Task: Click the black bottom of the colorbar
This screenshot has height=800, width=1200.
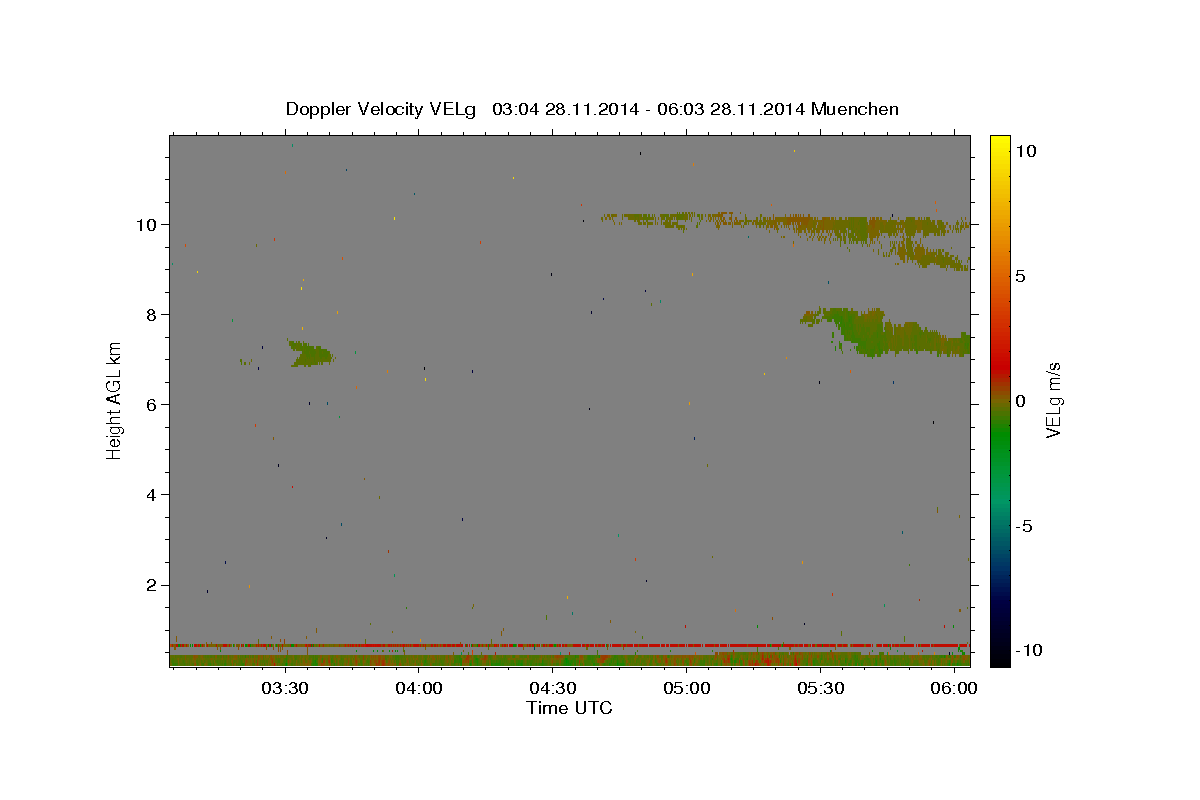Action: click(1000, 655)
